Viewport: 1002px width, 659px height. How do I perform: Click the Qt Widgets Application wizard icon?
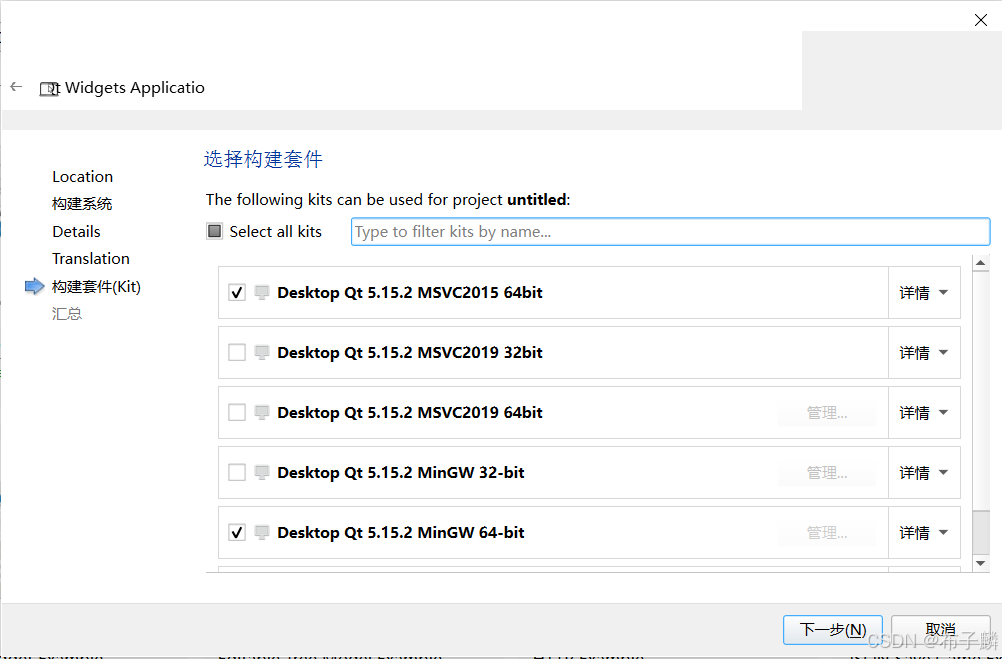(49, 89)
